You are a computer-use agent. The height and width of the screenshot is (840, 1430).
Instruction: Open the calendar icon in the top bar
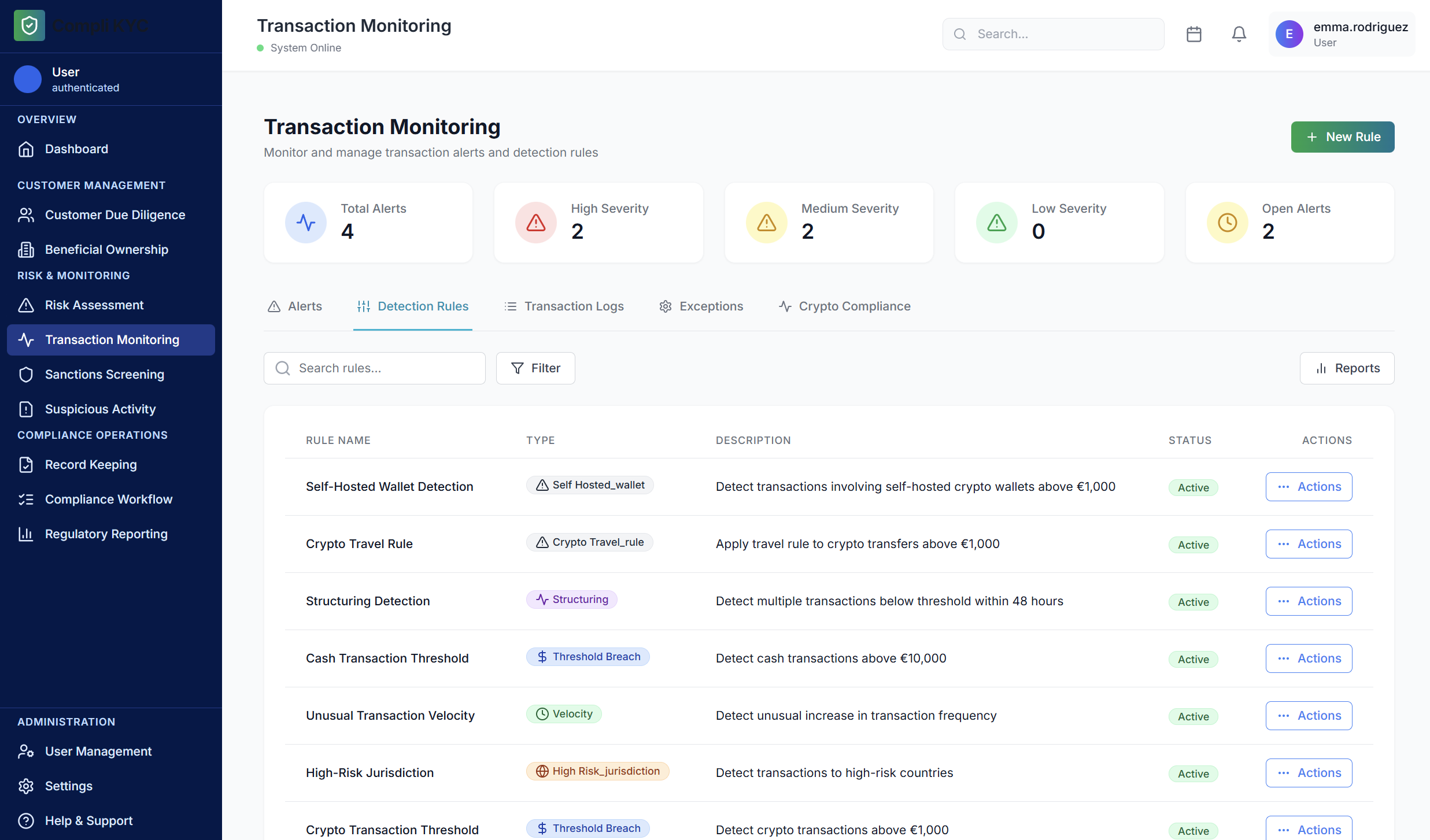coord(1194,34)
